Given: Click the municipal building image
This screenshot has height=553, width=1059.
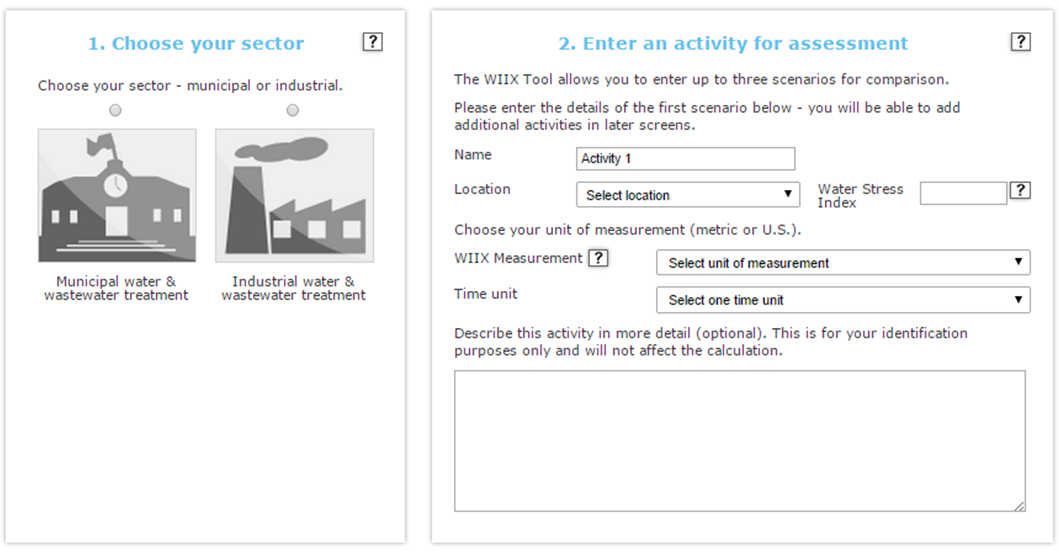Looking at the screenshot, I should click(117, 196).
